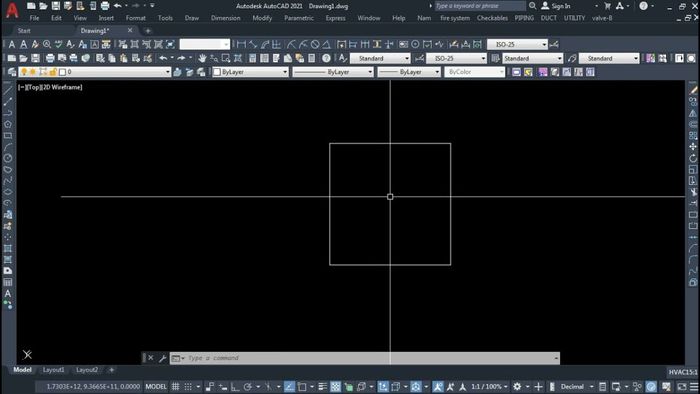Open the Standard text style dropdown
The width and height of the screenshot is (700, 394).
click(380, 58)
